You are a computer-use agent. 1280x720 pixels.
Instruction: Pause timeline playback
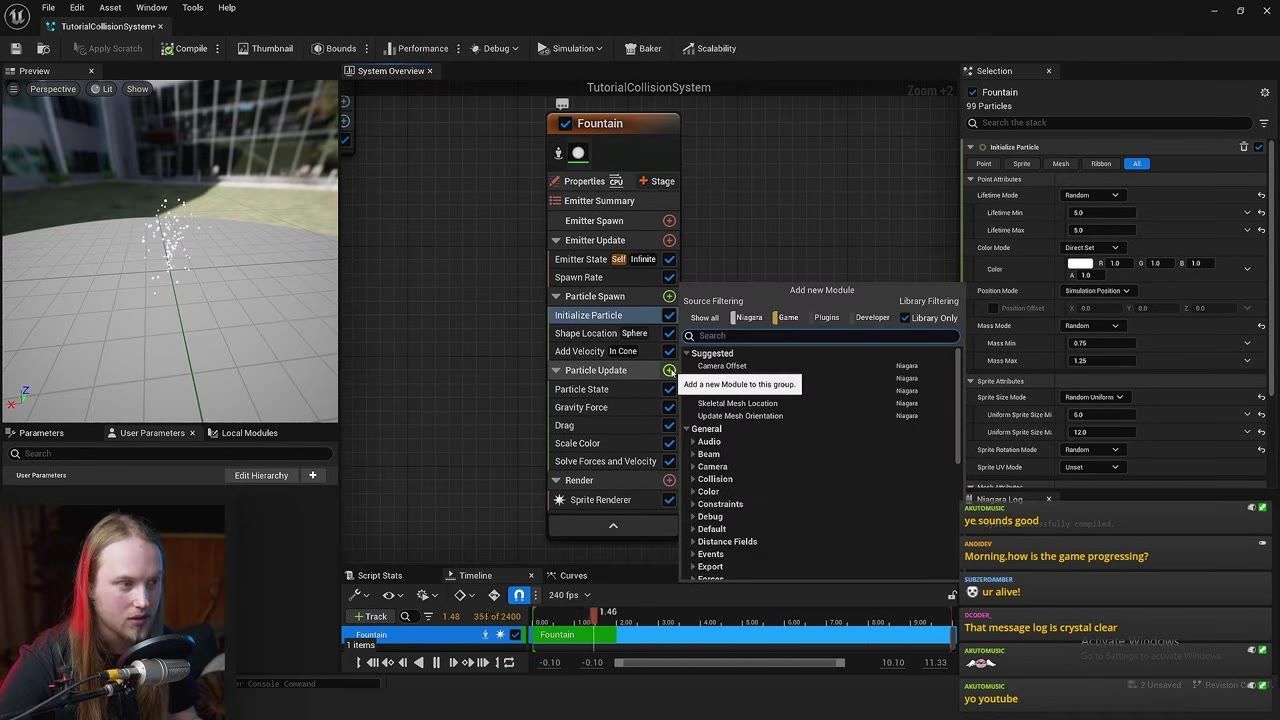(436, 662)
